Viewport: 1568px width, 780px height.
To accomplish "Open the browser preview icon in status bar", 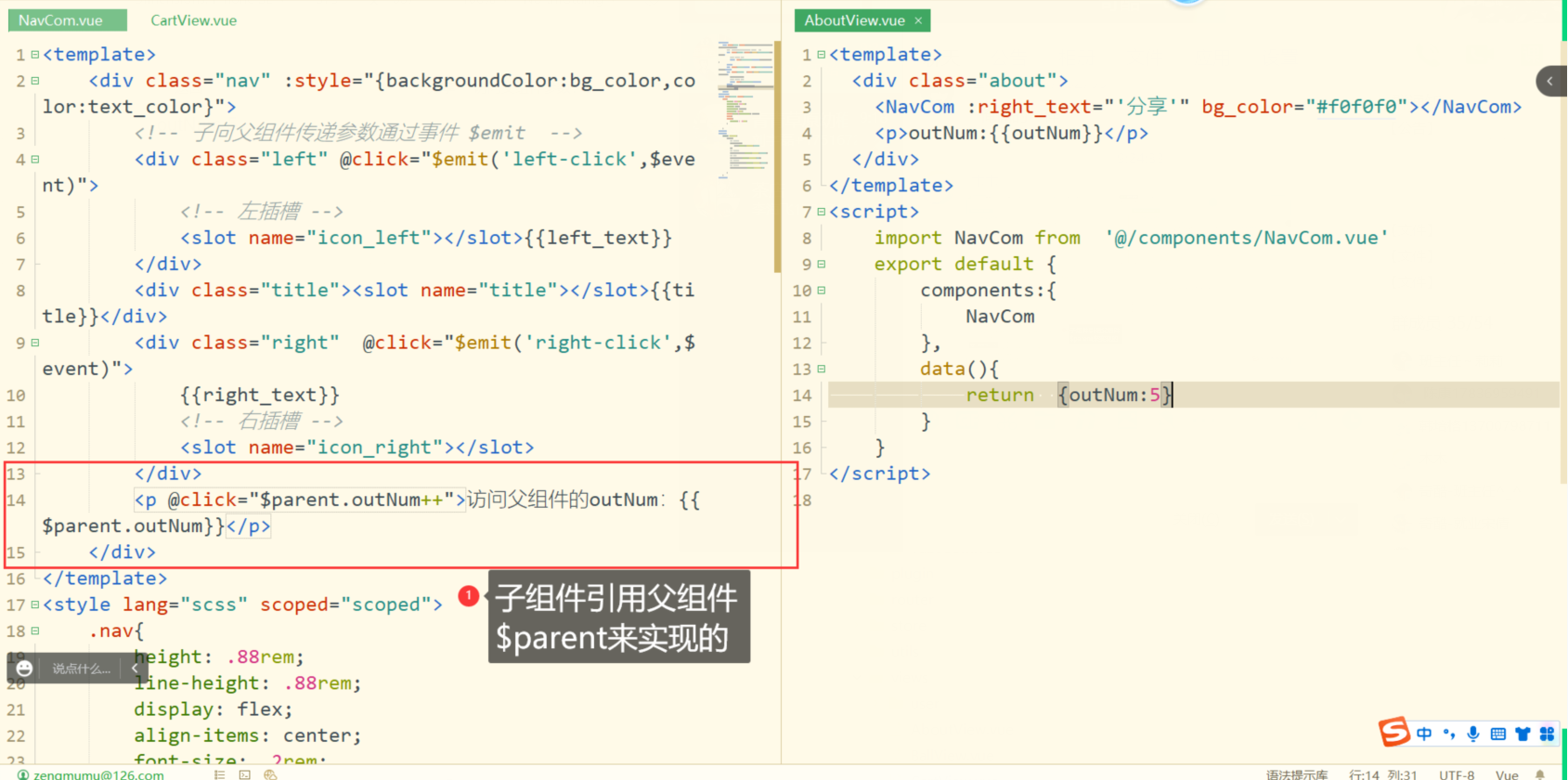I will point(270,774).
